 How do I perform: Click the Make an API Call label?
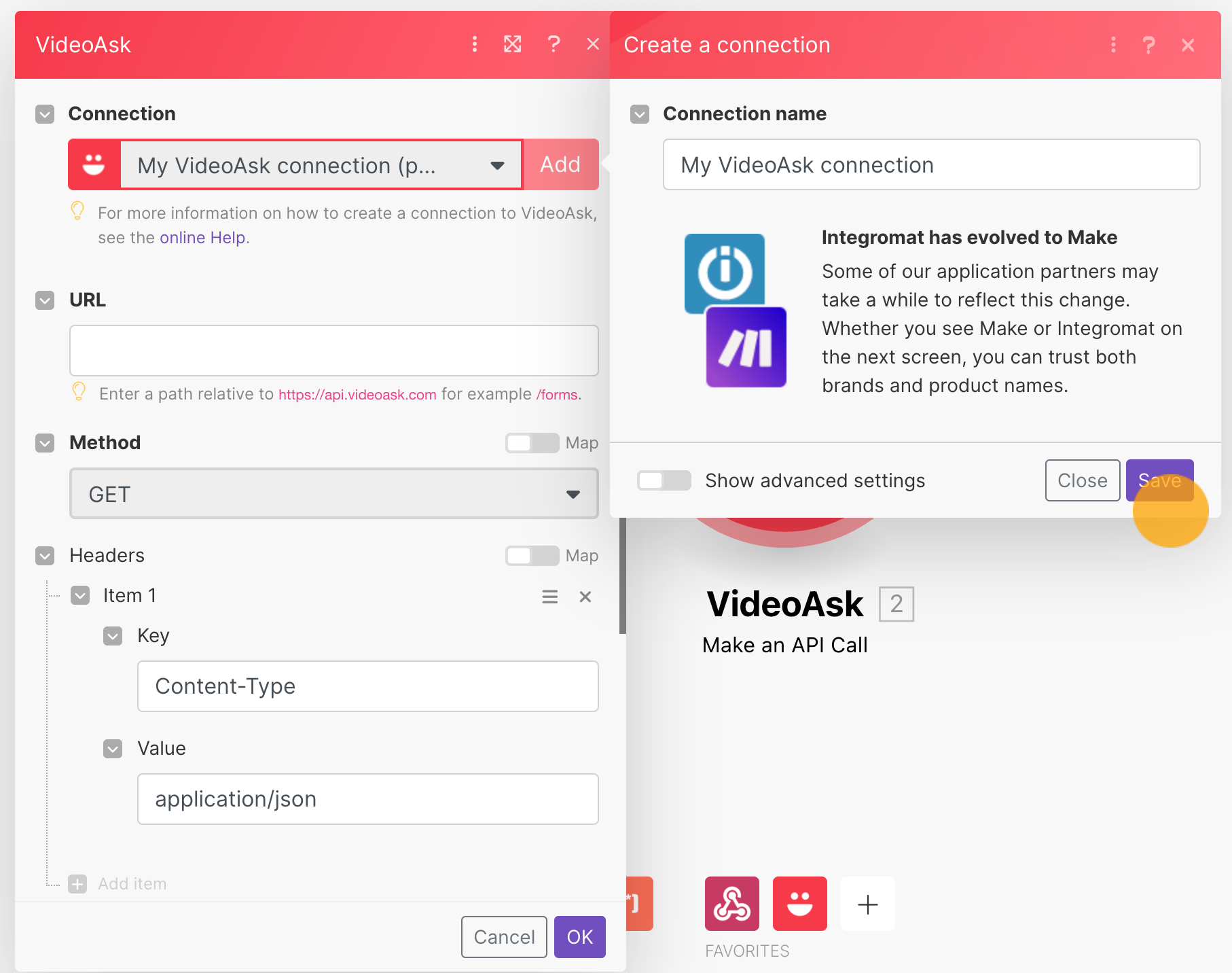tap(785, 645)
